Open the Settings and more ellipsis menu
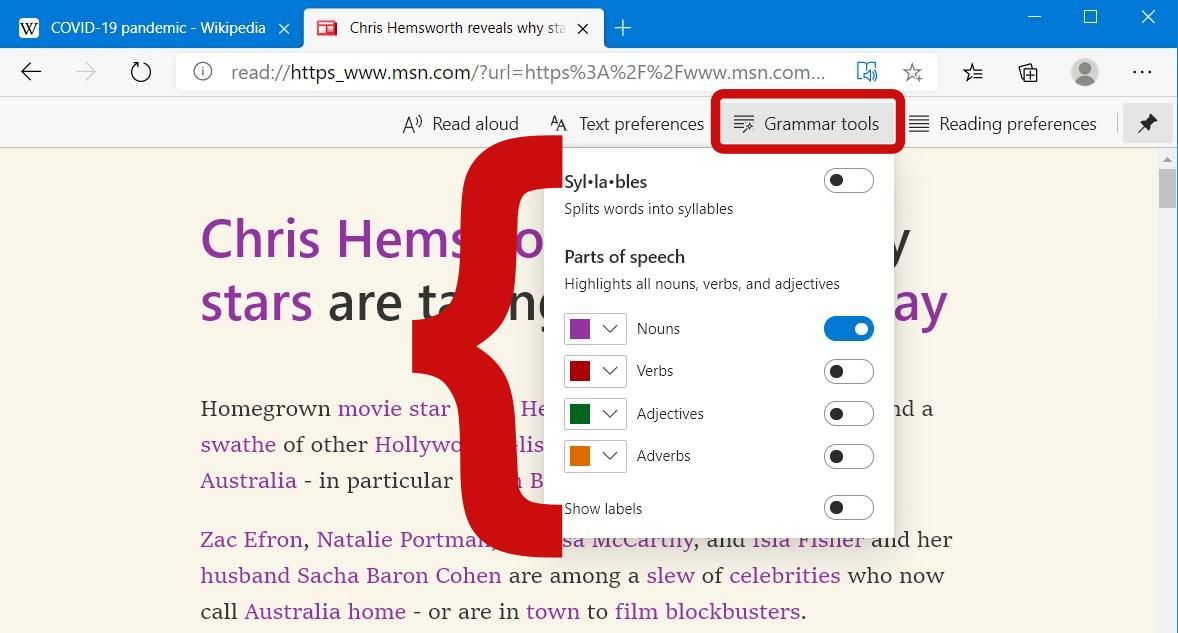Image resolution: width=1178 pixels, height=633 pixels. [x=1142, y=72]
